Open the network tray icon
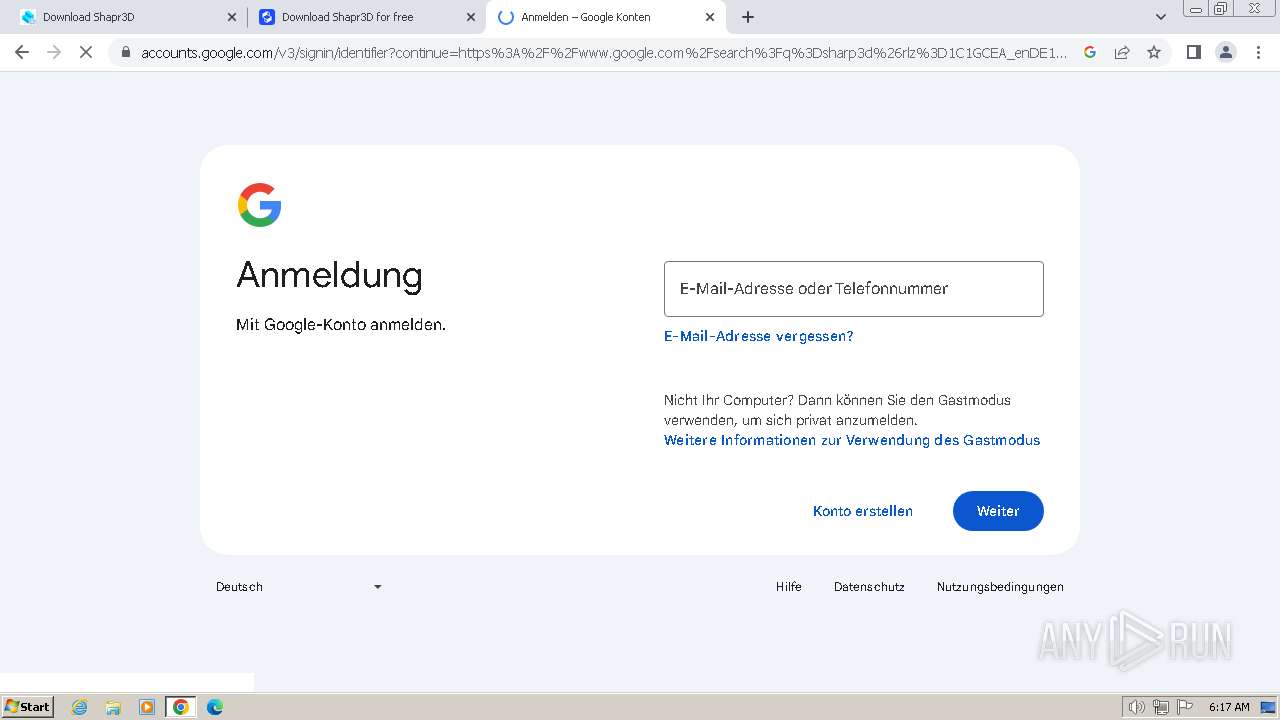 tap(1161, 707)
